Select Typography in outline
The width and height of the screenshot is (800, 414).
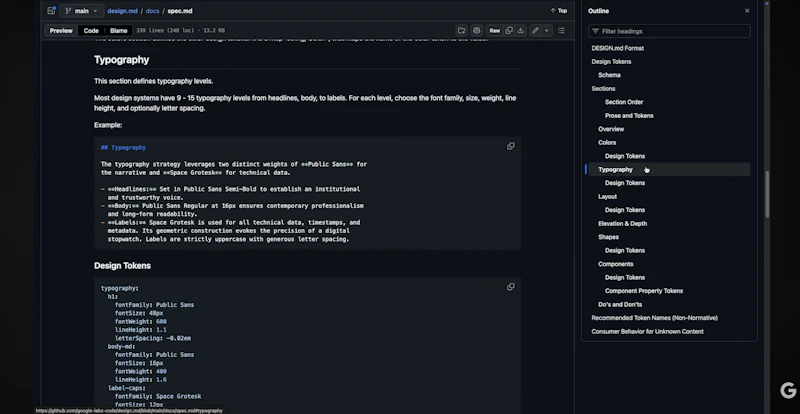pyautogui.click(x=615, y=169)
